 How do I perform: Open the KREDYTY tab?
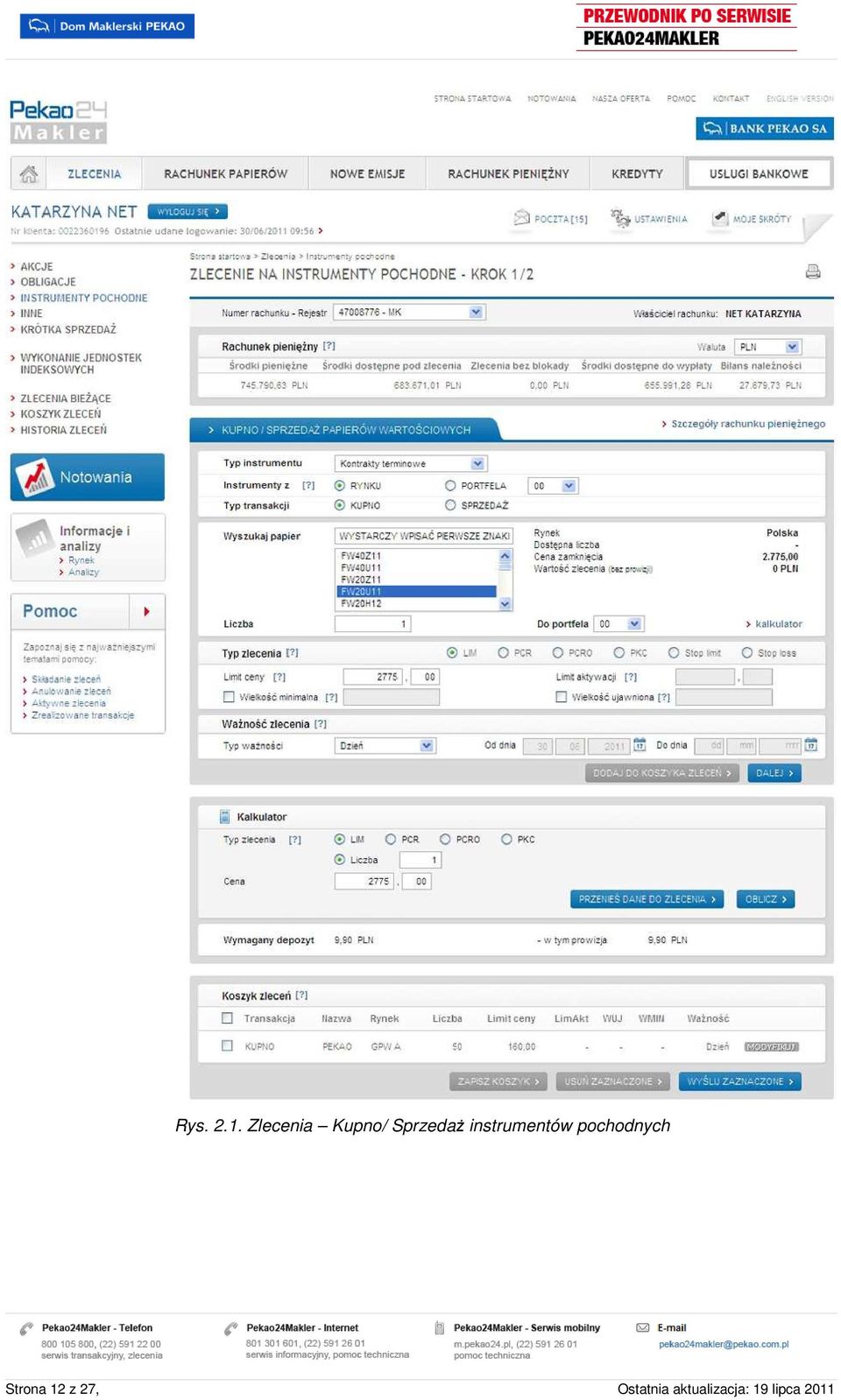point(637,173)
